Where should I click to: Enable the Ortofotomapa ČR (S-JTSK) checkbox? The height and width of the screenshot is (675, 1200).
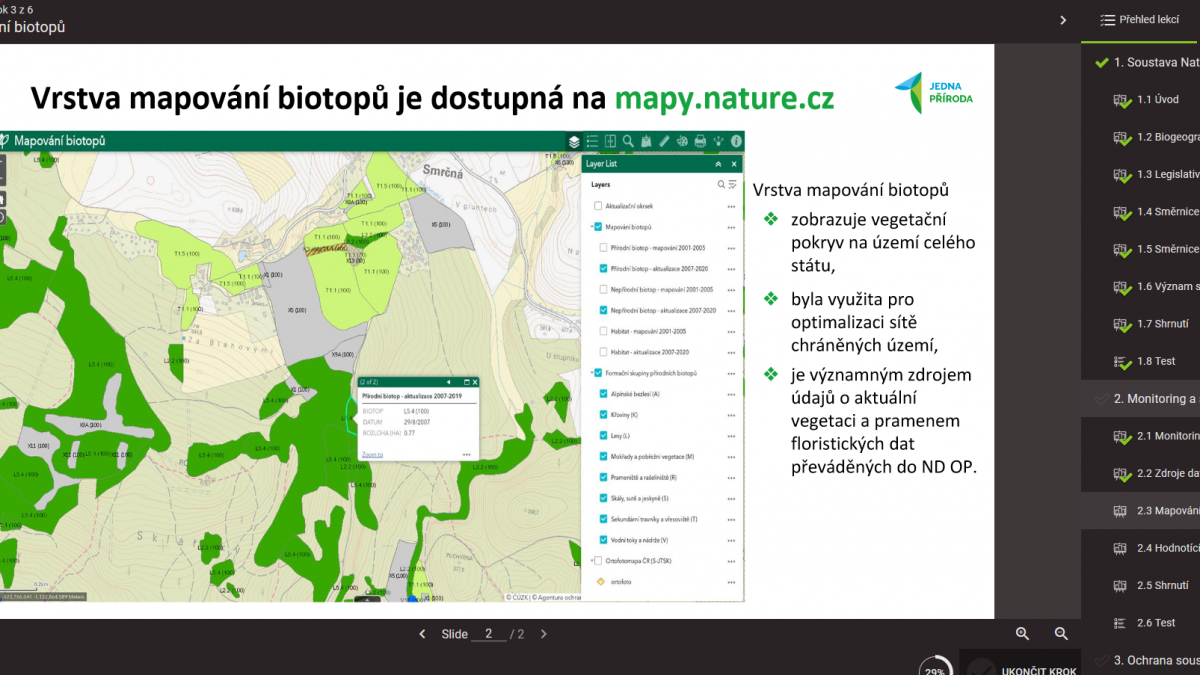pyautogui.click(x=598, y=560)
